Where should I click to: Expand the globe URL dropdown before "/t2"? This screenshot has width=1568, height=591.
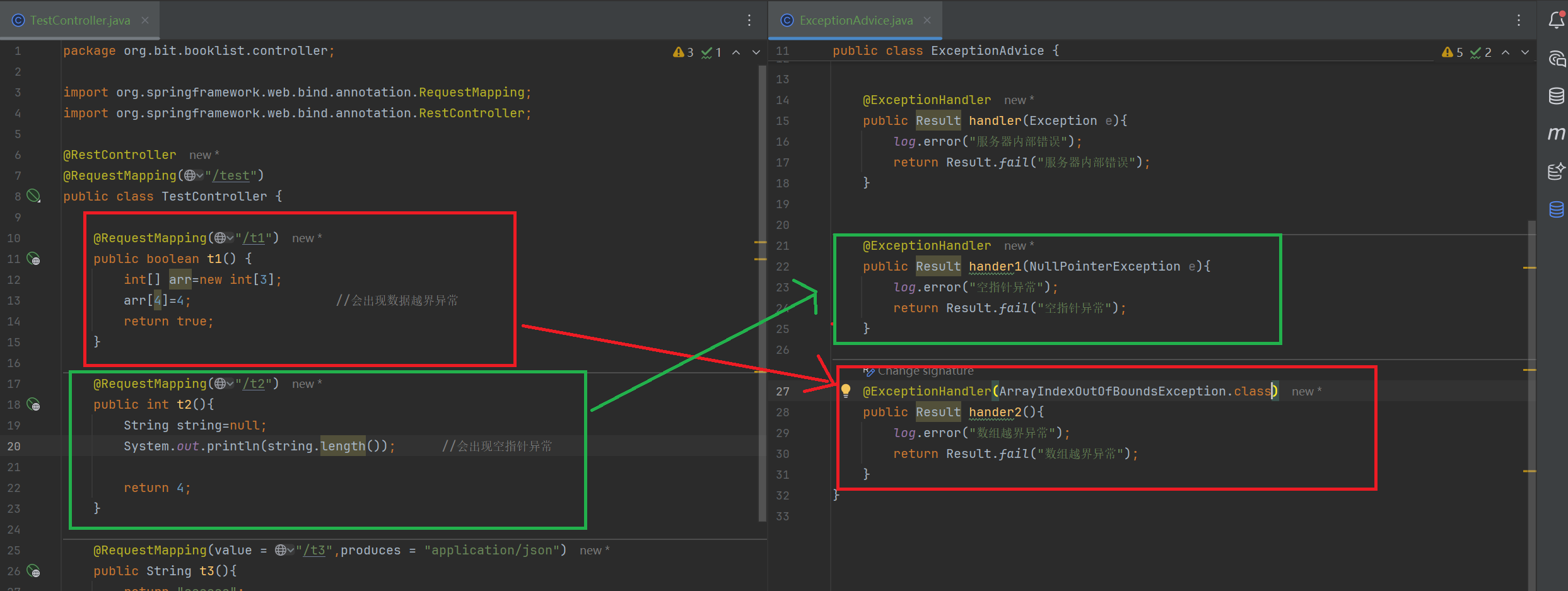pyautogui.click(x=224, y=383)
